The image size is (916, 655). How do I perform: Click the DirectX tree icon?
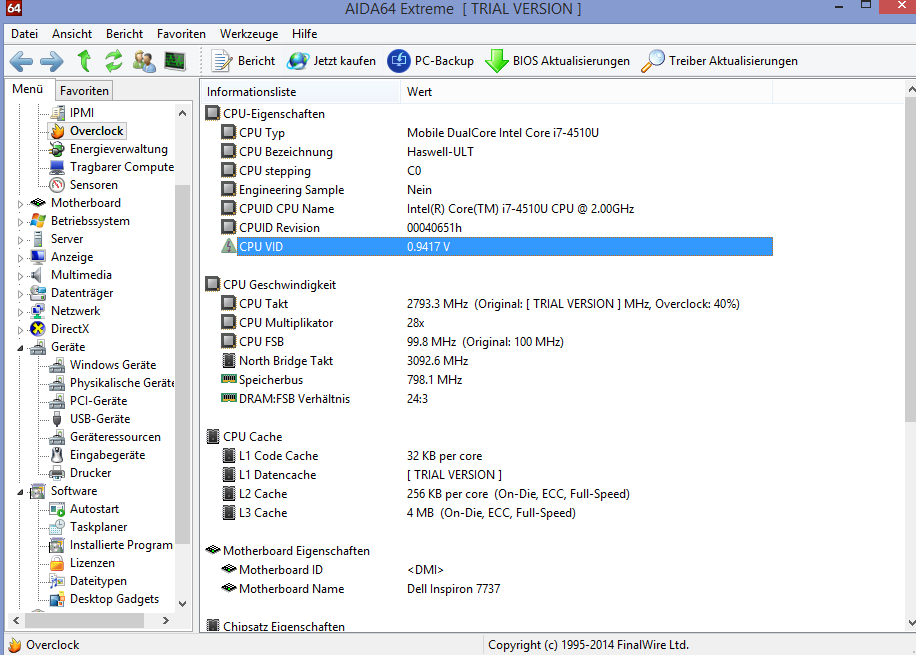(38, 329)
